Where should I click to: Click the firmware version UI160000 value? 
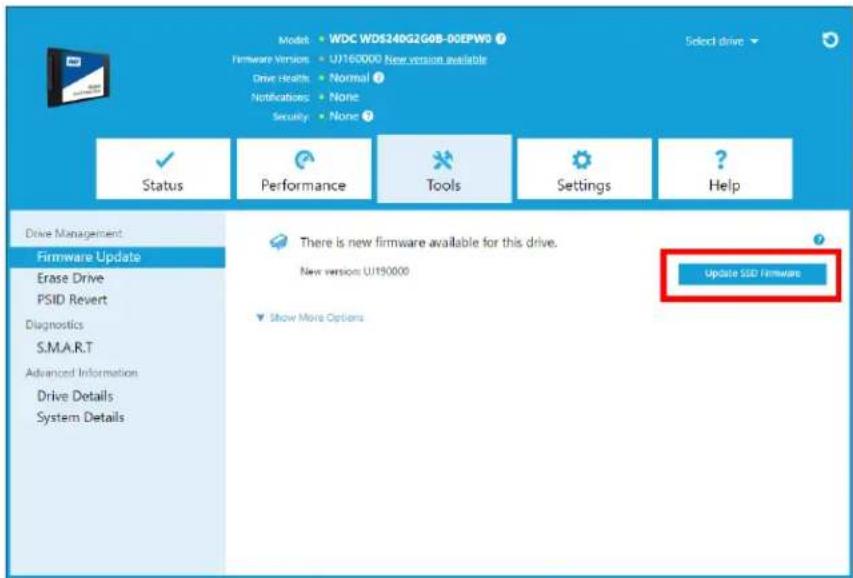[355, 59]
